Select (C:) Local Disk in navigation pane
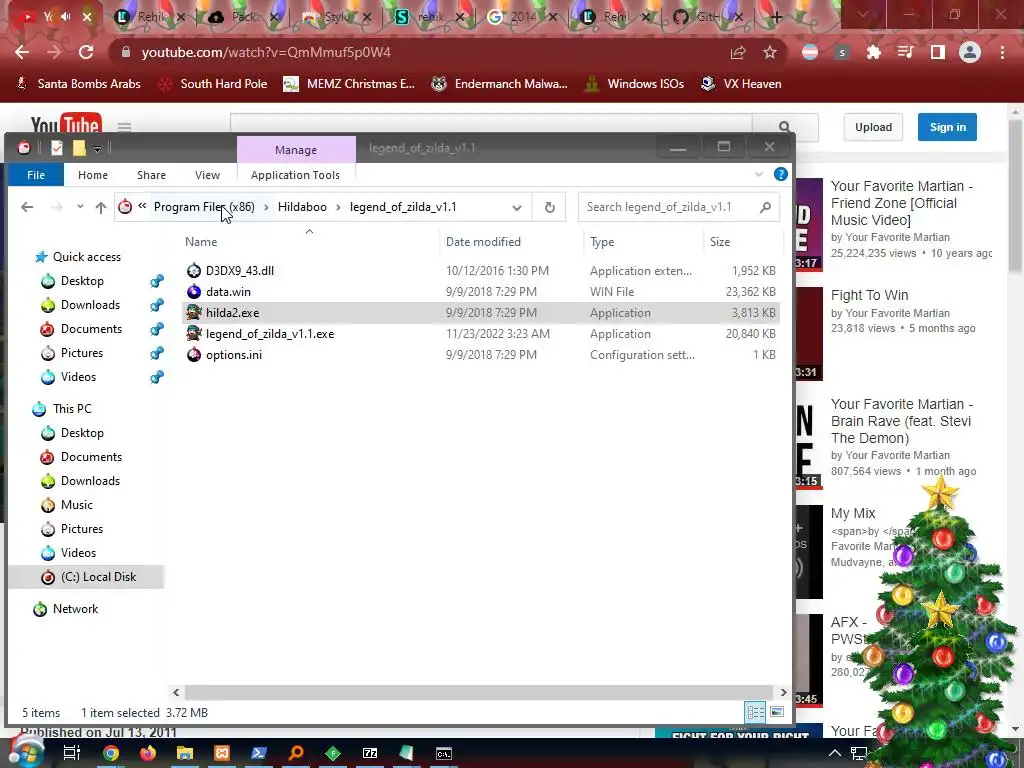 point(86,577)
